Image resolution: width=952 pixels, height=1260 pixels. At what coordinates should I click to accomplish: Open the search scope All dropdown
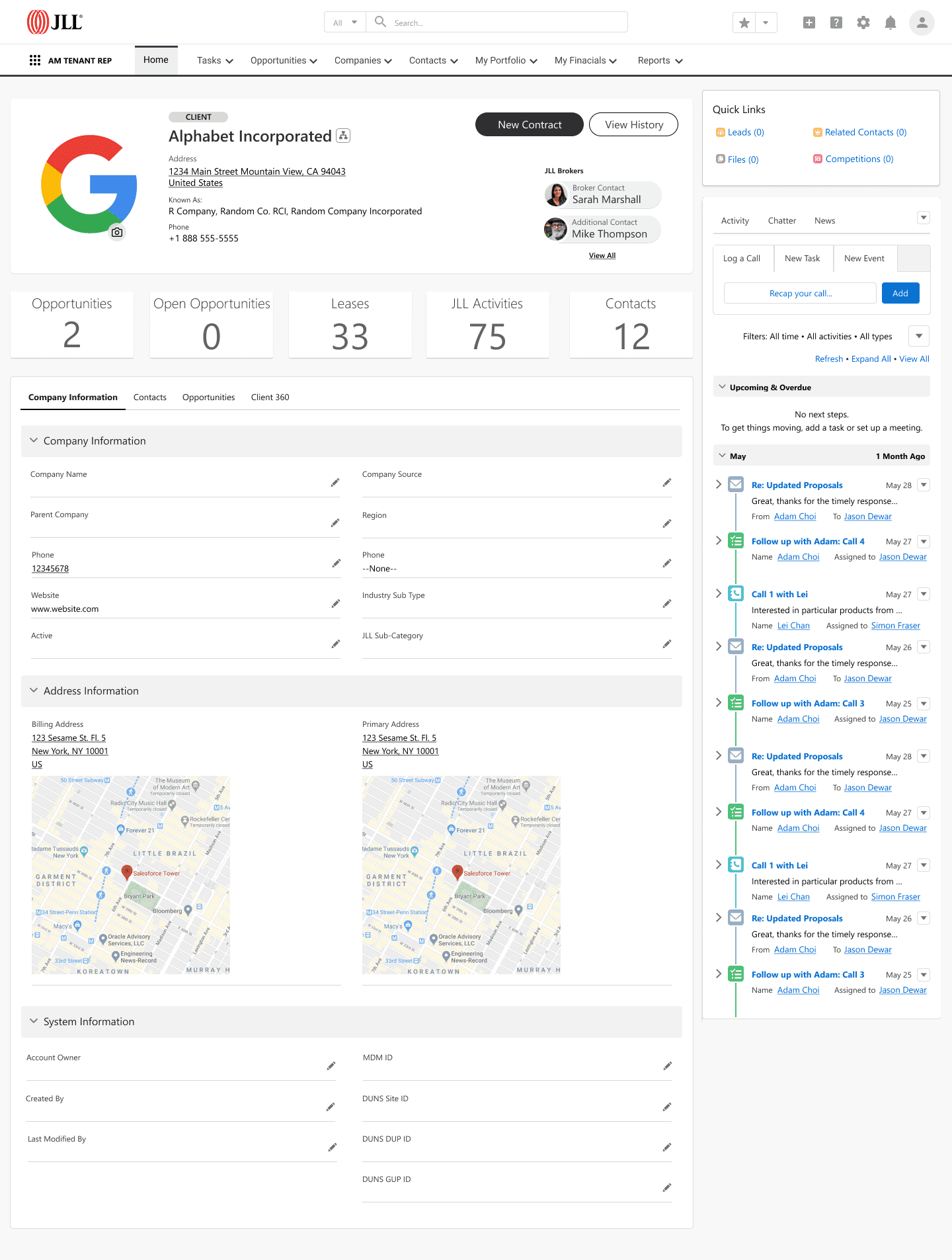coord(345,22)
